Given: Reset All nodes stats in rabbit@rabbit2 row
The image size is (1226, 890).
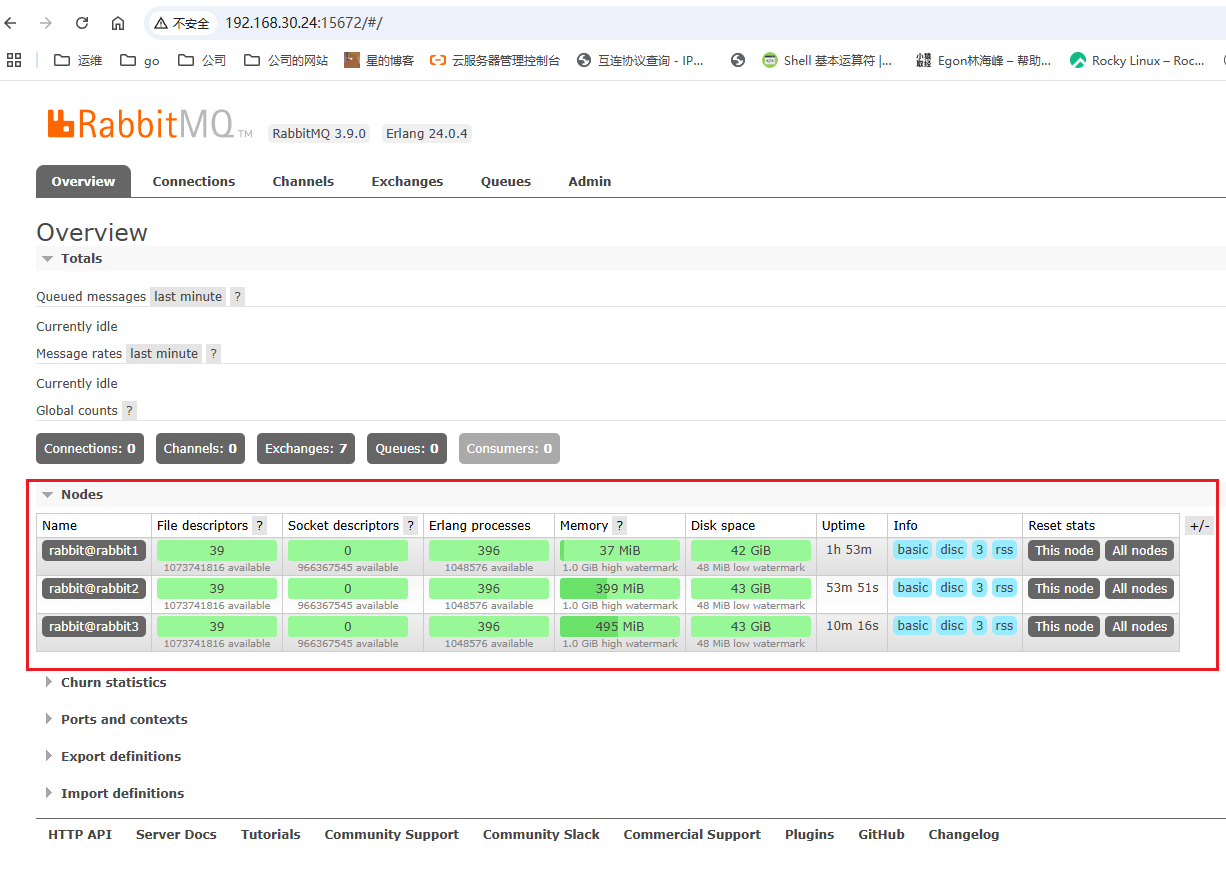Looking at the screenshot, I should tap(1140, 589).
